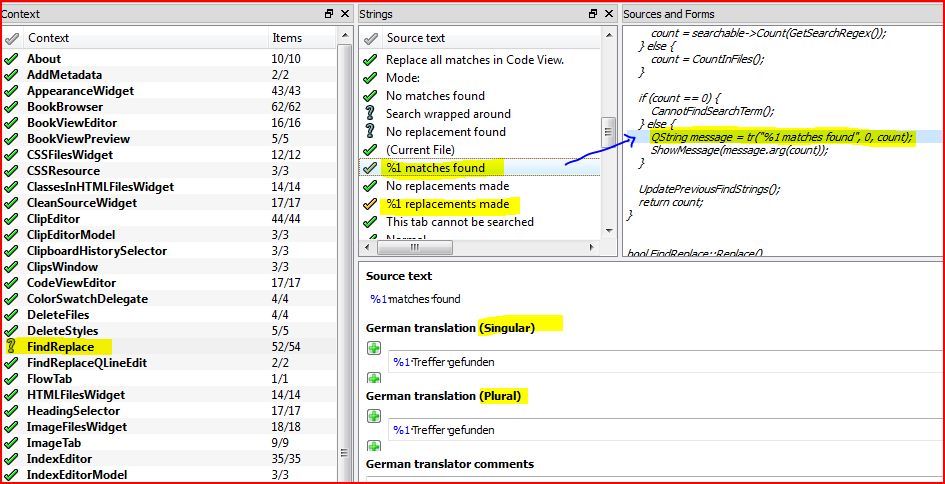Image resolution: width=945 pixels, height=484 pixels.
Task: Toggle done status of 'No matches found'
Action: coord(370,96)
